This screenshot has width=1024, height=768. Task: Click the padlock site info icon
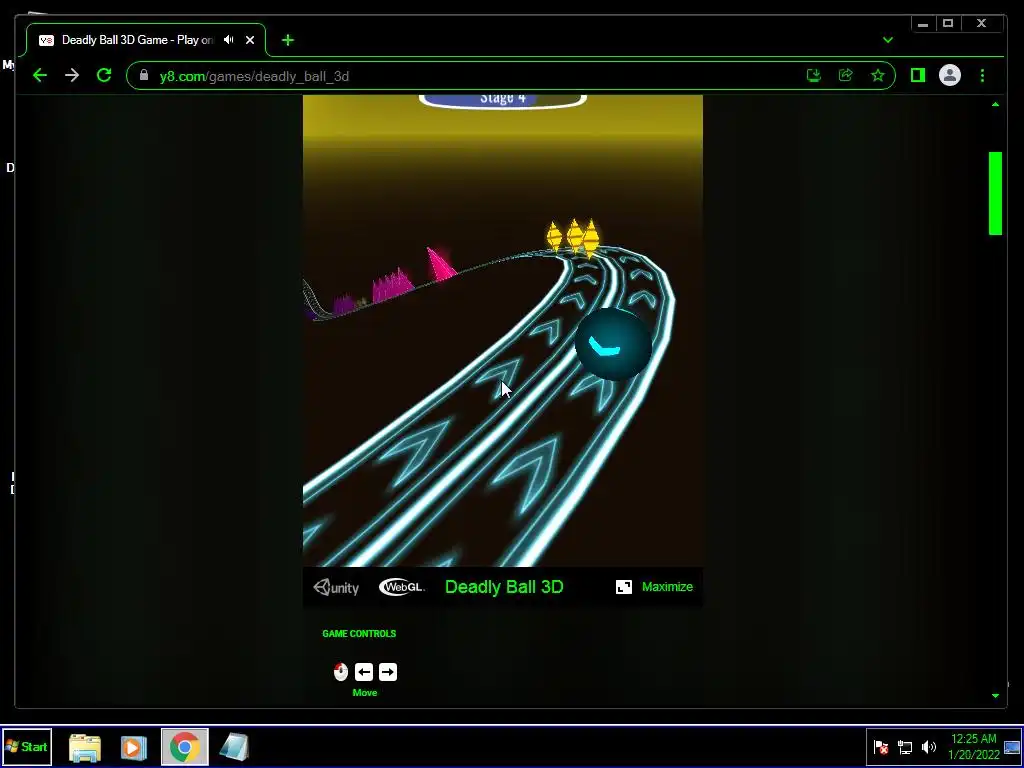tap(144, 76)
